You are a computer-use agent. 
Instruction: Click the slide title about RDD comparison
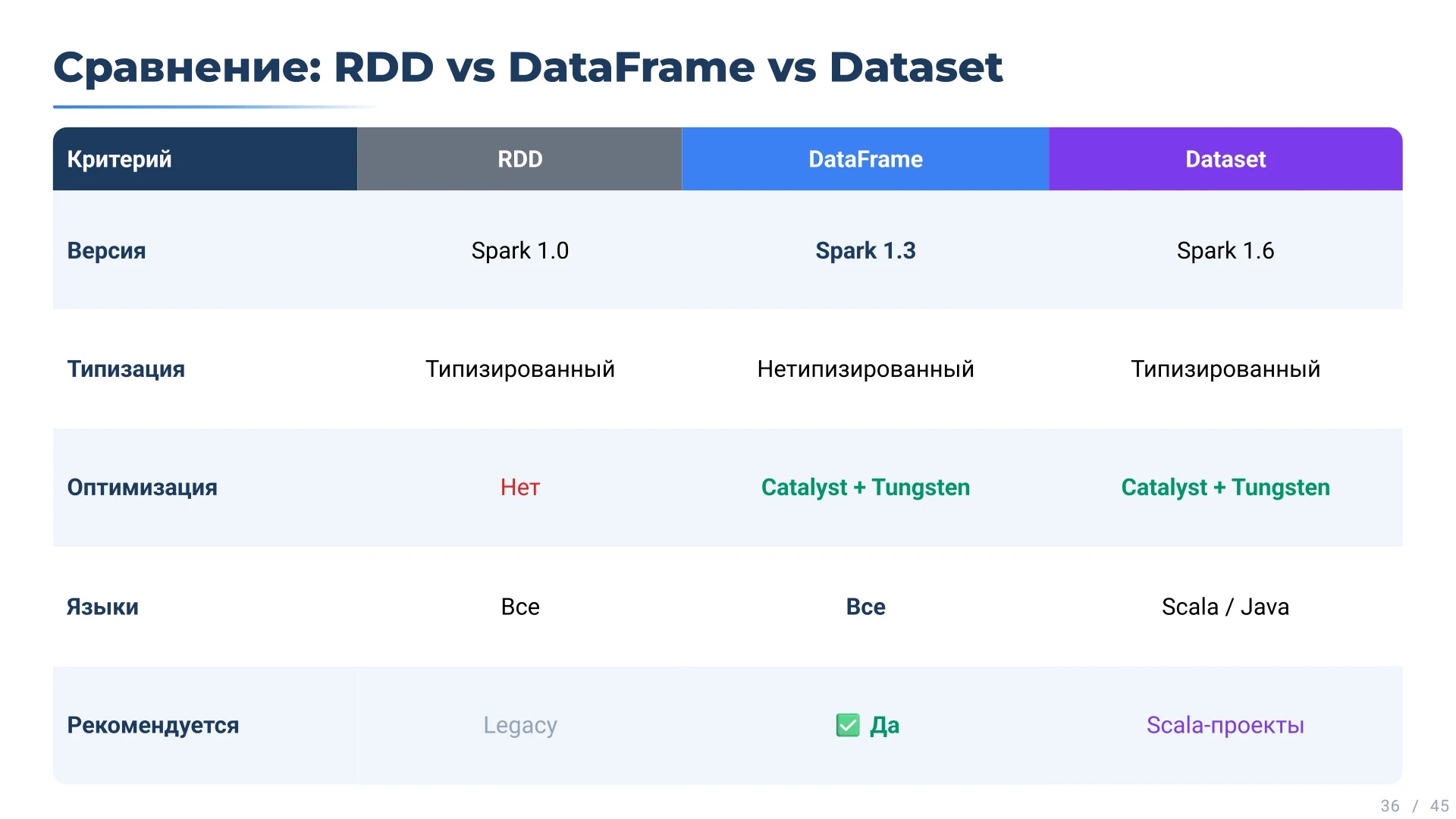point(528,67)
